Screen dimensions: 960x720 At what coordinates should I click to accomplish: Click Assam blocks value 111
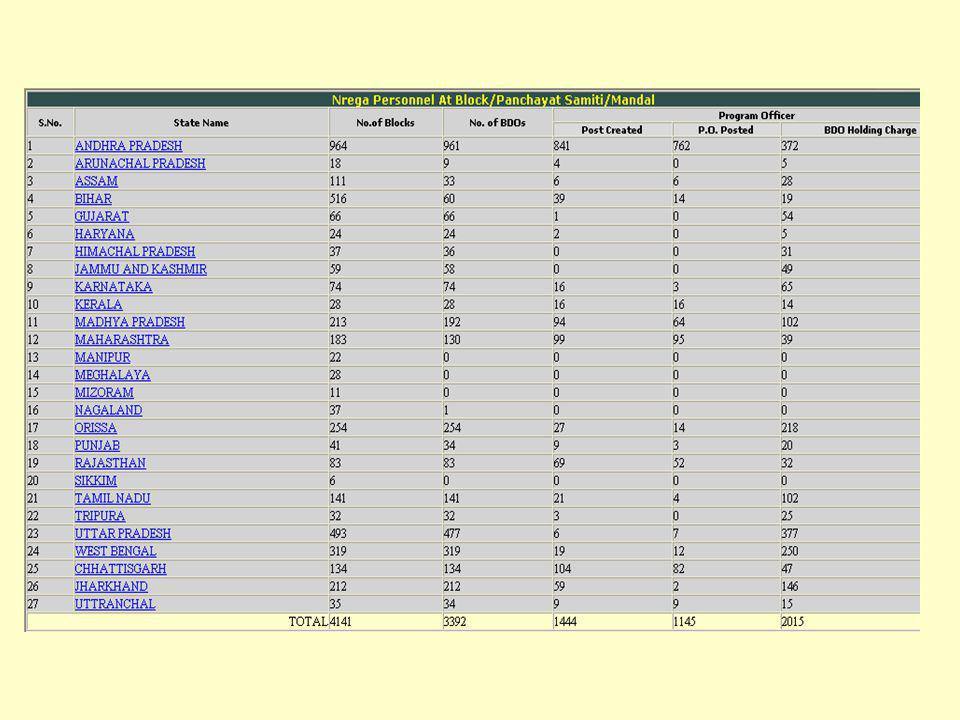click(337, 182)
